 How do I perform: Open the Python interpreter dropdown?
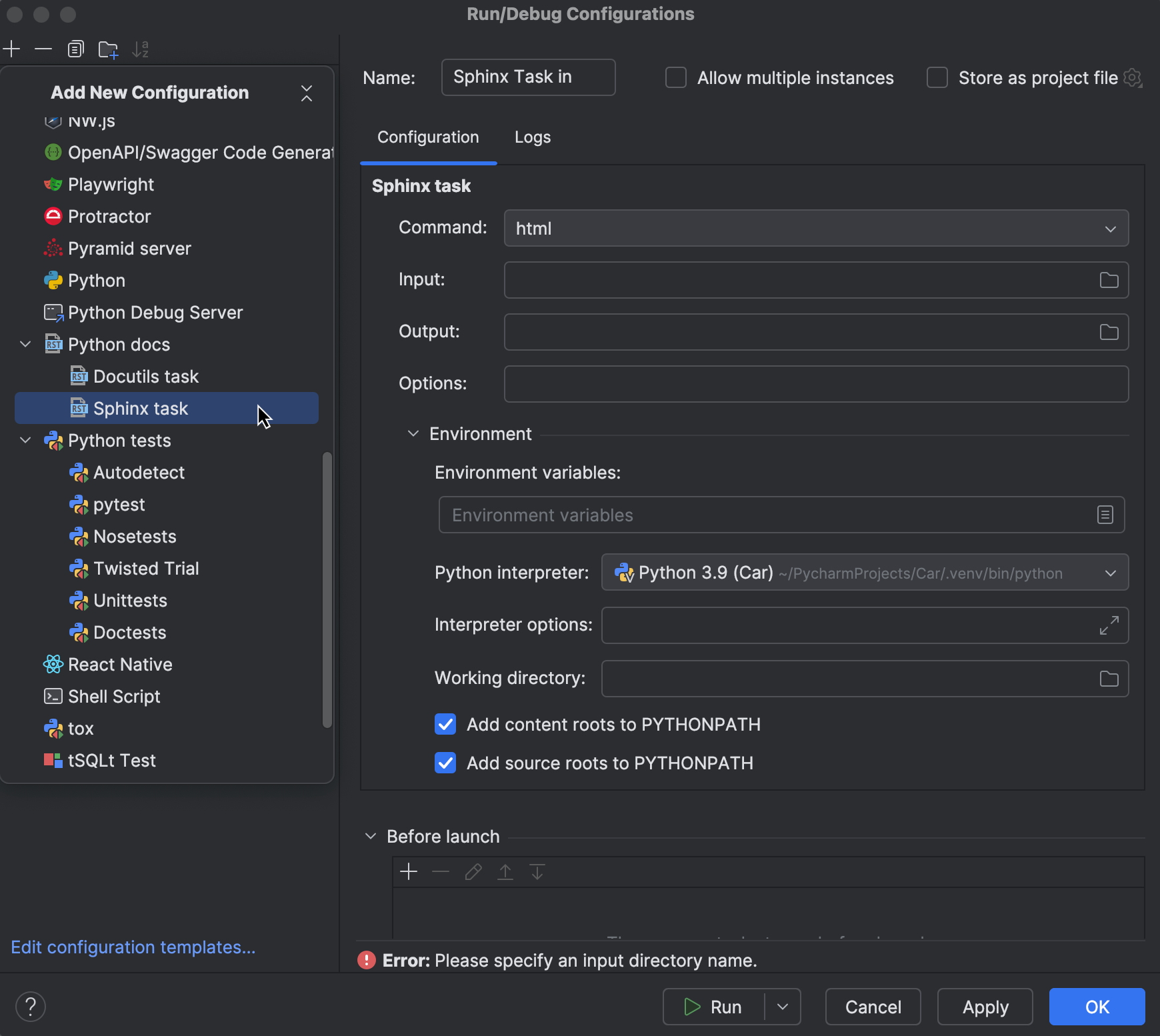coord(1109,573)
